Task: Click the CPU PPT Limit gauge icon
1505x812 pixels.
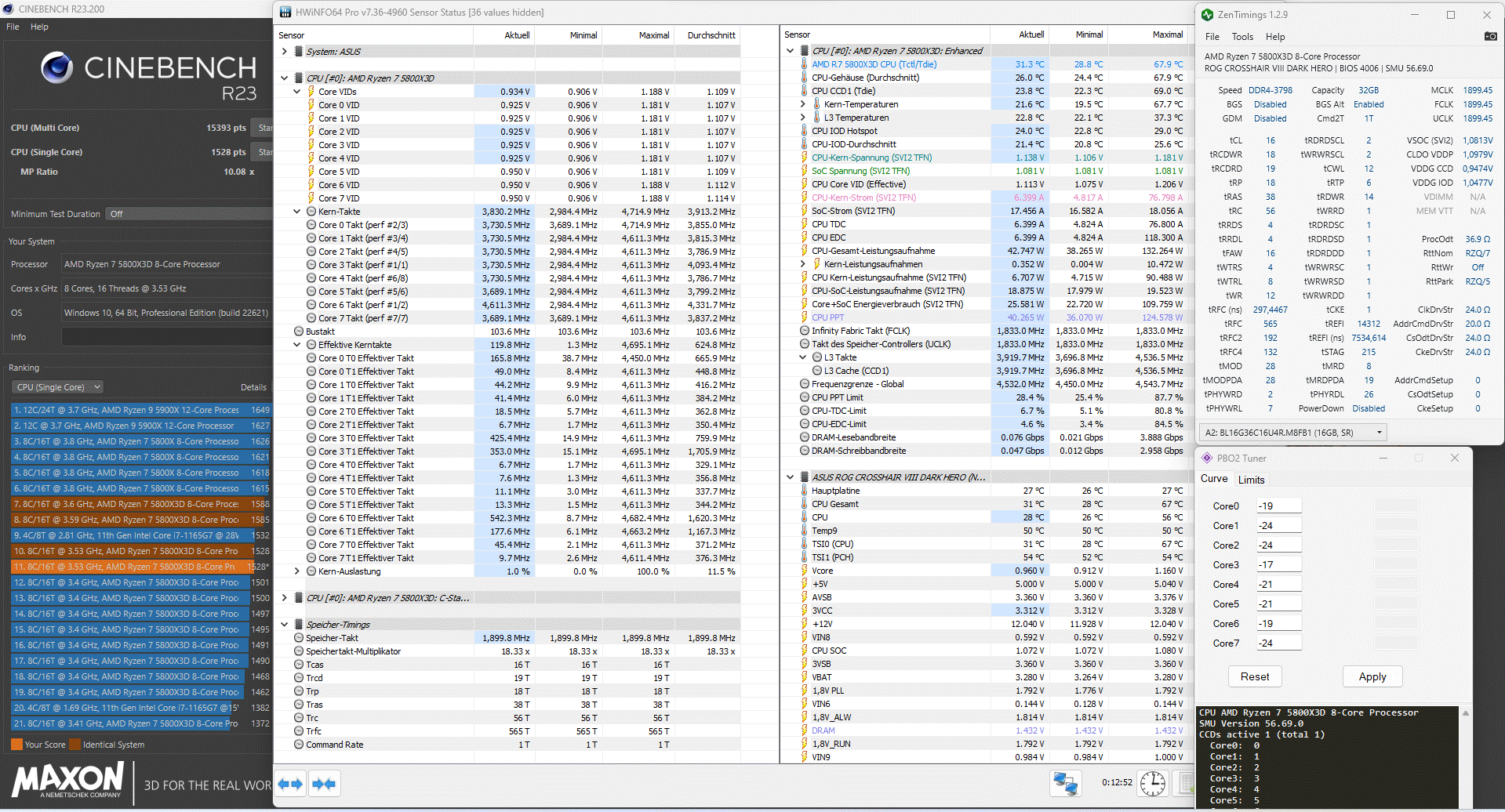Action: (805, 397)
